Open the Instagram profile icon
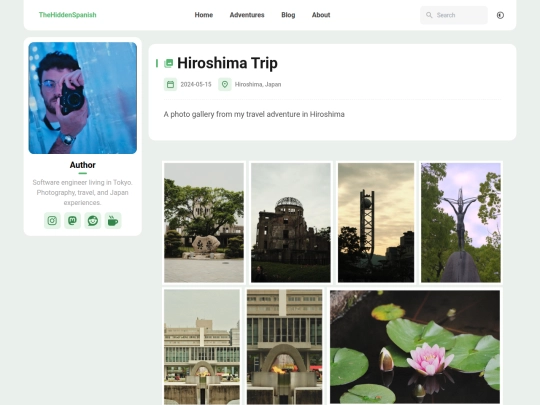This screenshot has height=405, width=540. (x=52, y=220)
